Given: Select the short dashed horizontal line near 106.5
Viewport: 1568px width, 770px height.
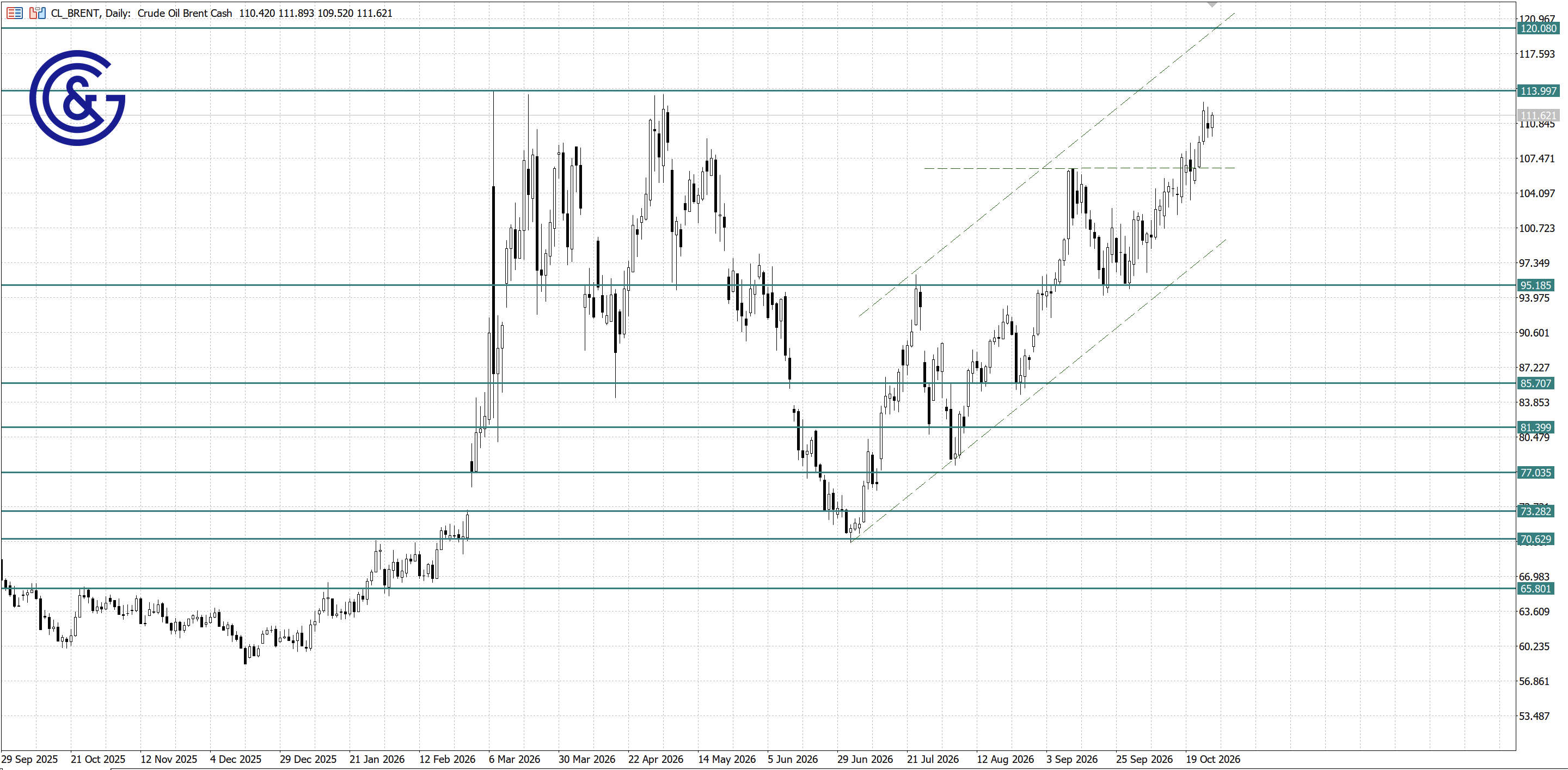Looking at the screenshot, I should [1079, 168].
